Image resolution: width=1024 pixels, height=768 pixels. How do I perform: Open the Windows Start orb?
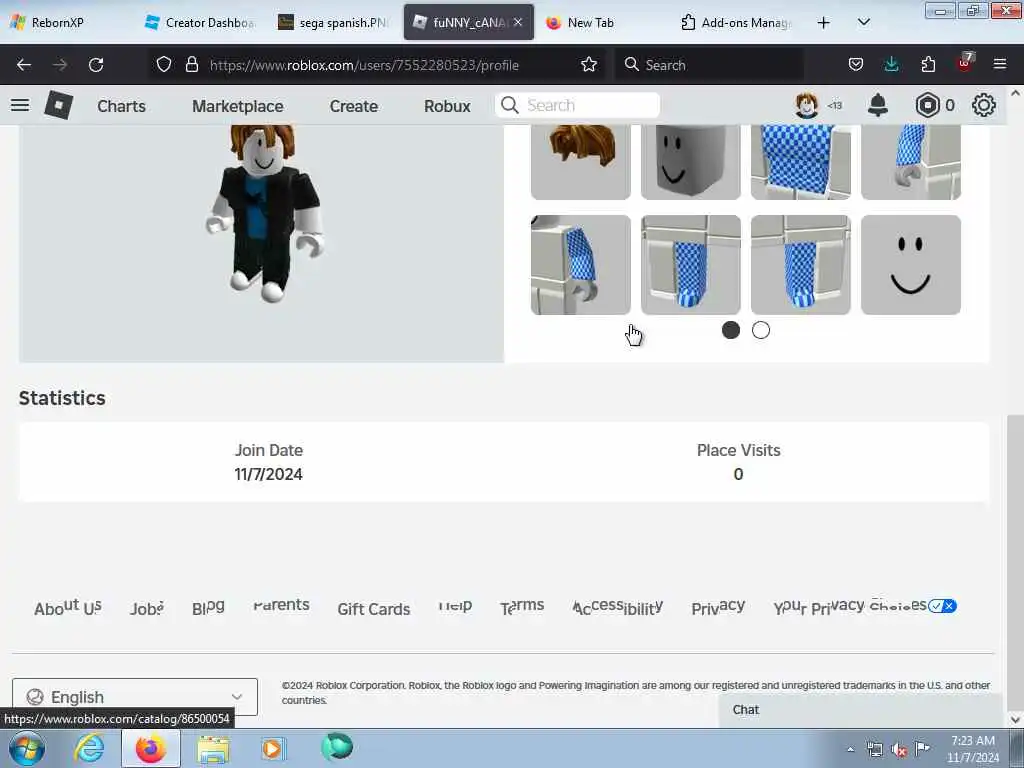[x=27, y=748]
